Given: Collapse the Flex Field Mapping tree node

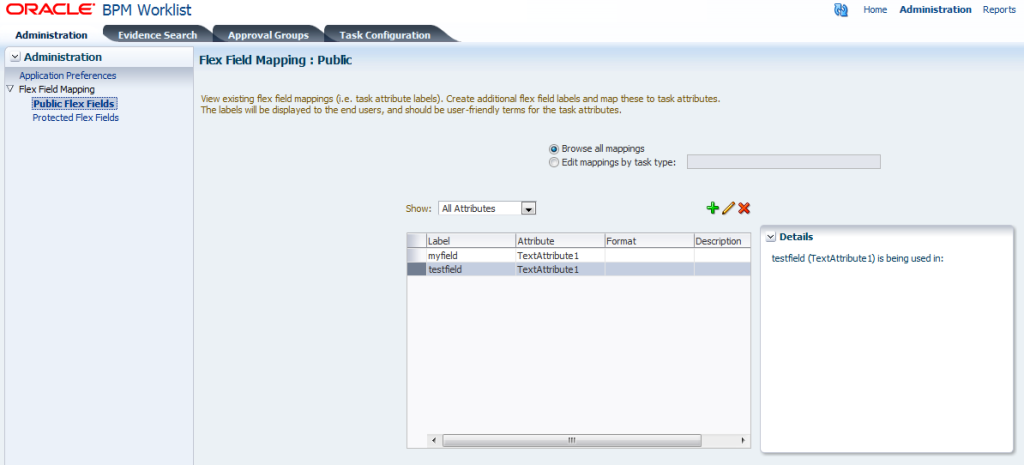Looking at the screenshot, I should click(x=9, y=89).
